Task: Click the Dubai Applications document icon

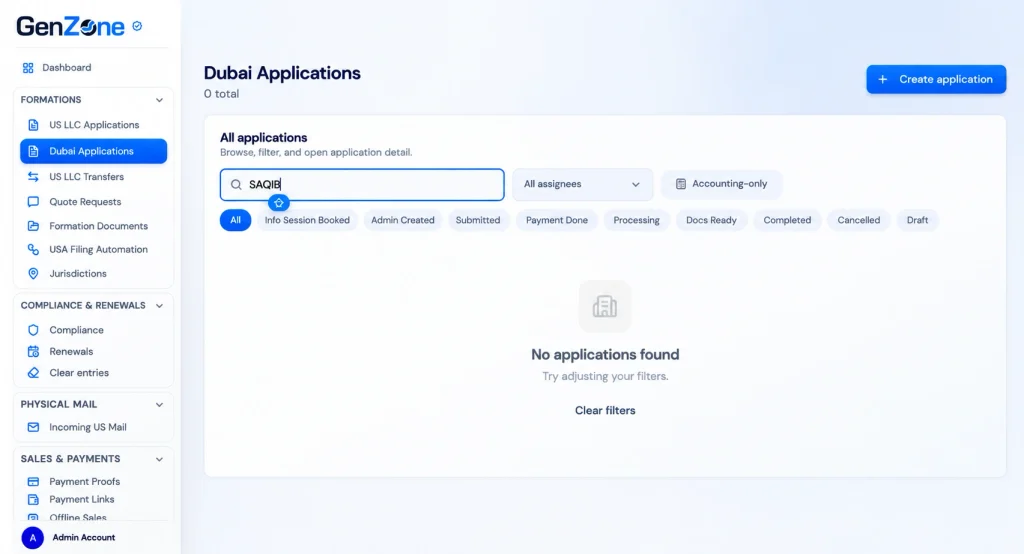Action: [x=33, y=151]
